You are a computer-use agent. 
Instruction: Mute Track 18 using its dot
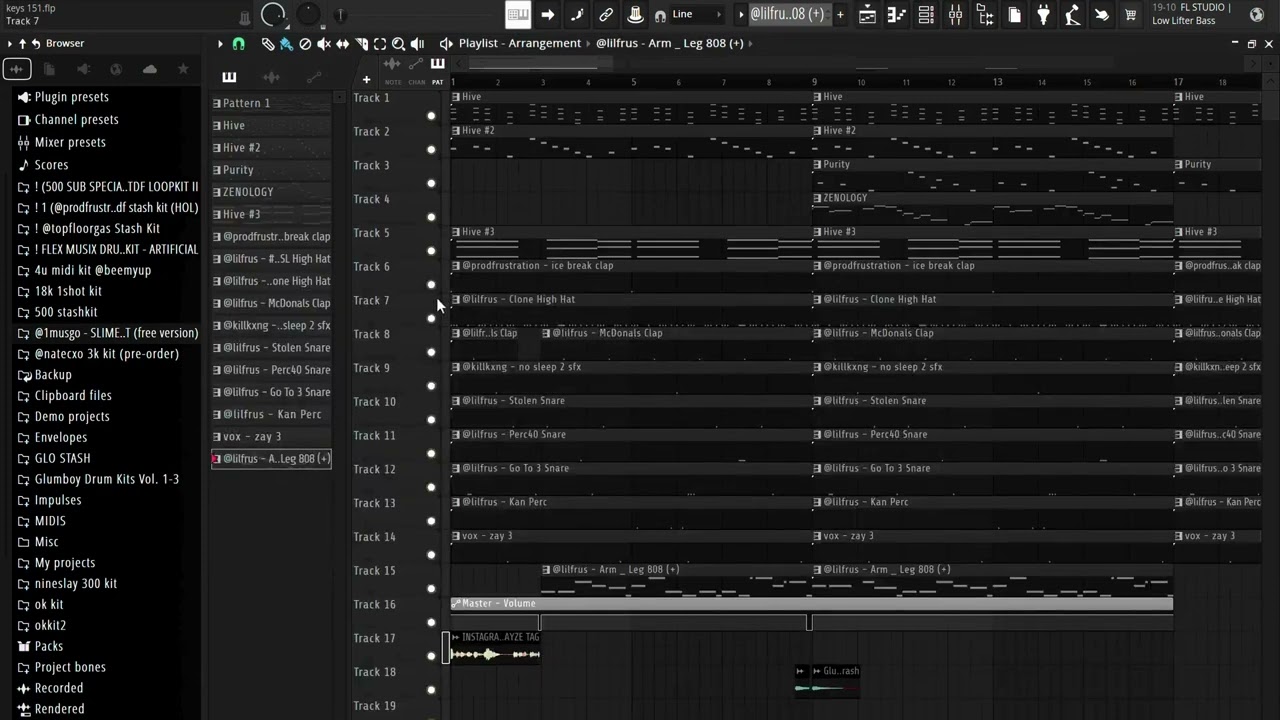tap(431, 690)
